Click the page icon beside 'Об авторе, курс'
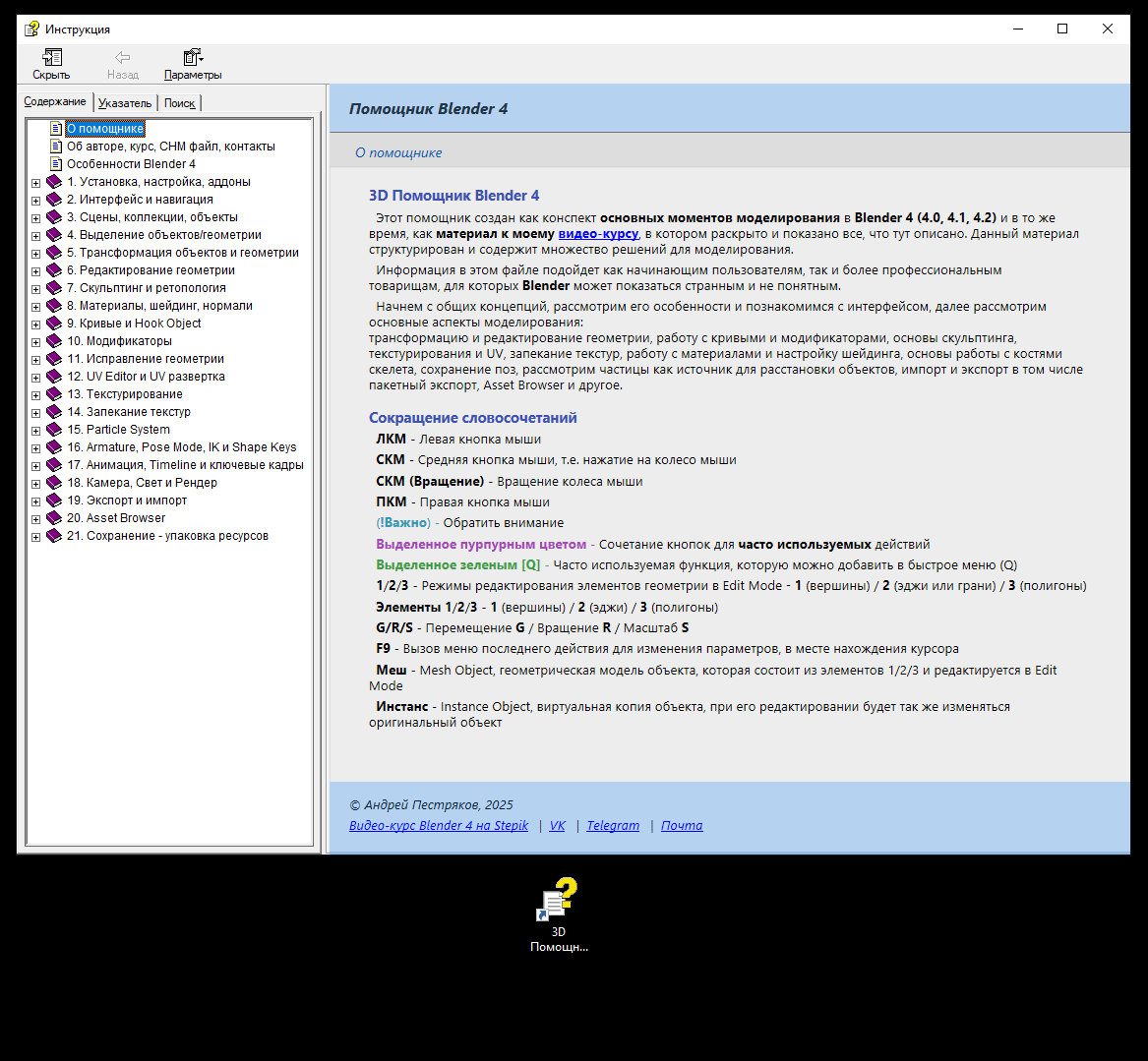This screenshot has width=1148, height=1061. (56, 147)
